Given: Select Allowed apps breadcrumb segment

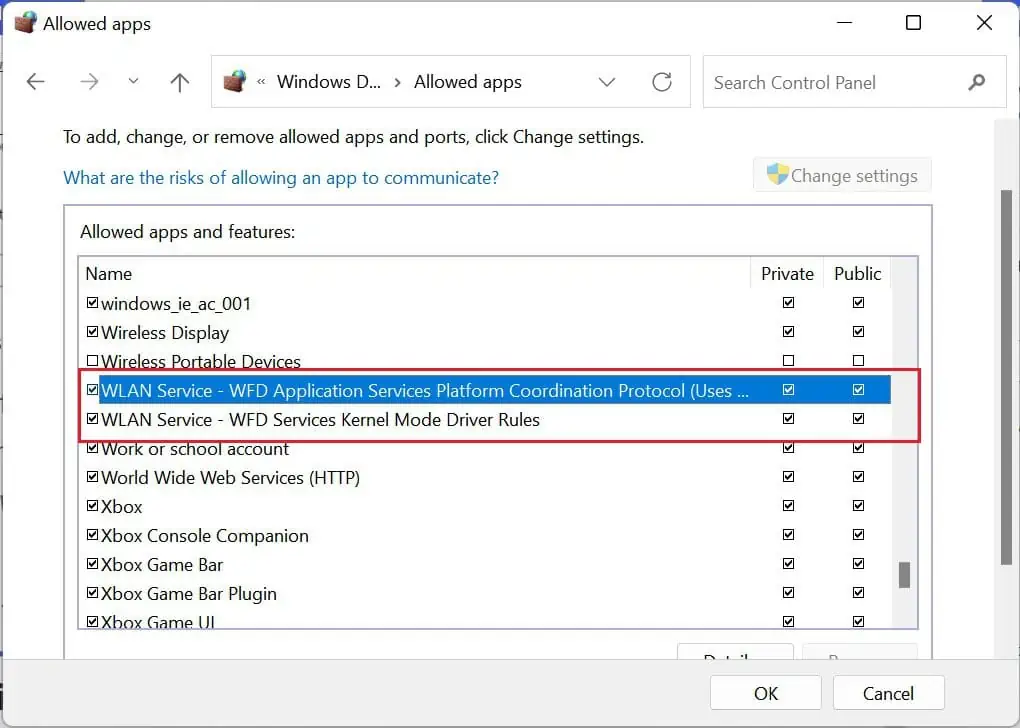Looking at the screenshot, I should (468, 82).
